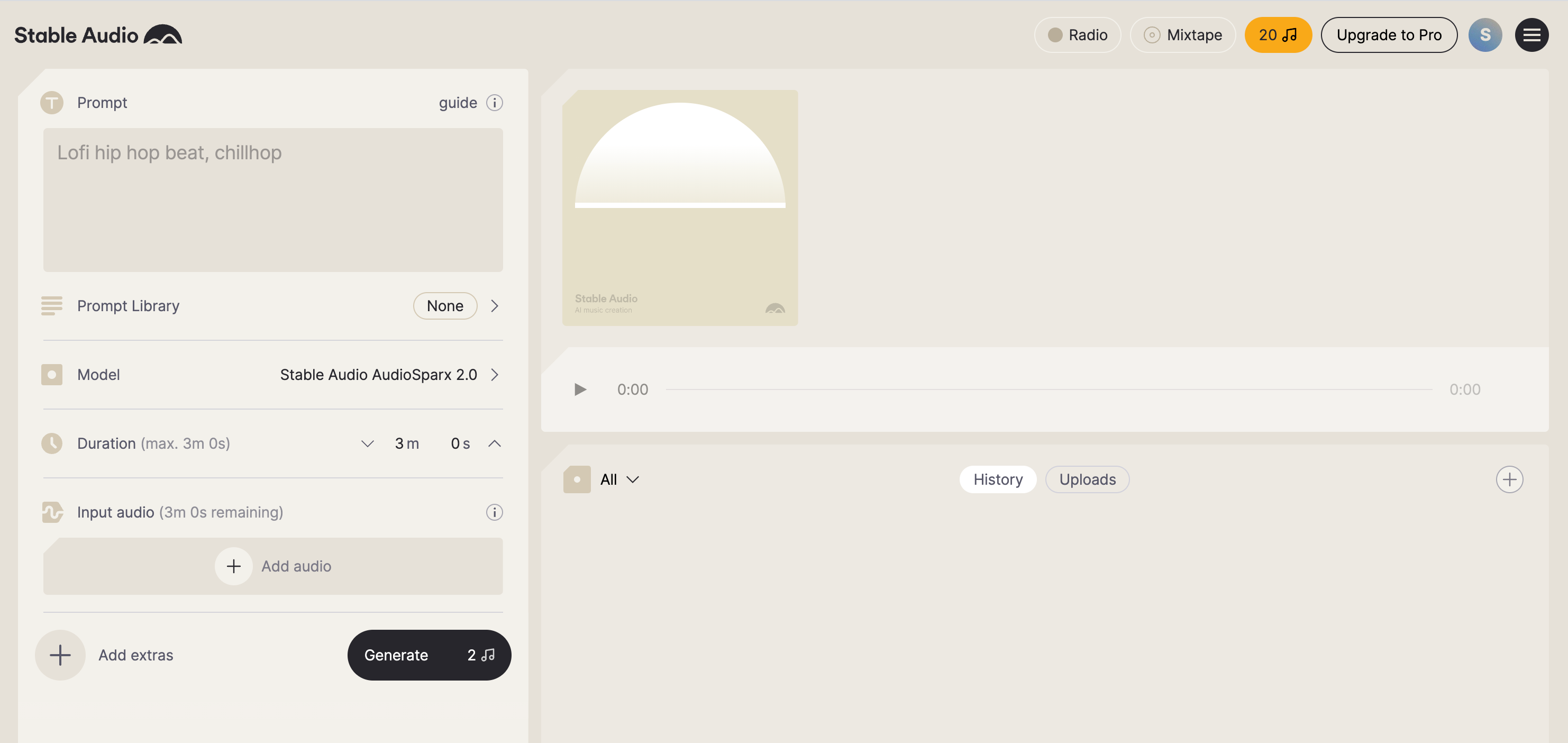This screenshot has width=1568, height=743.
Task: Click the Generate button
Action: (429, 655)
